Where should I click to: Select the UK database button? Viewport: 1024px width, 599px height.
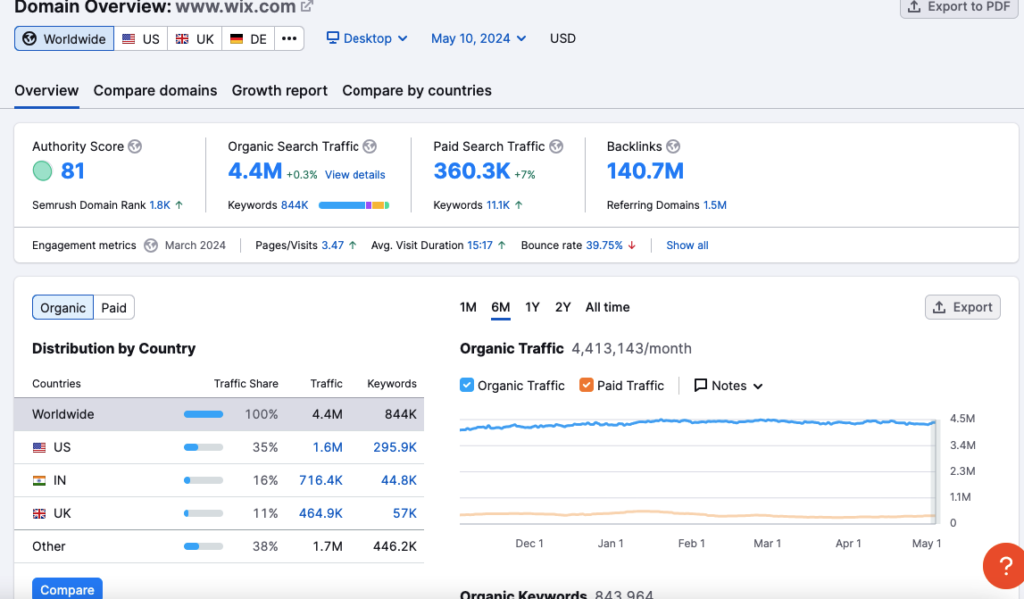[x=195, y=39]
